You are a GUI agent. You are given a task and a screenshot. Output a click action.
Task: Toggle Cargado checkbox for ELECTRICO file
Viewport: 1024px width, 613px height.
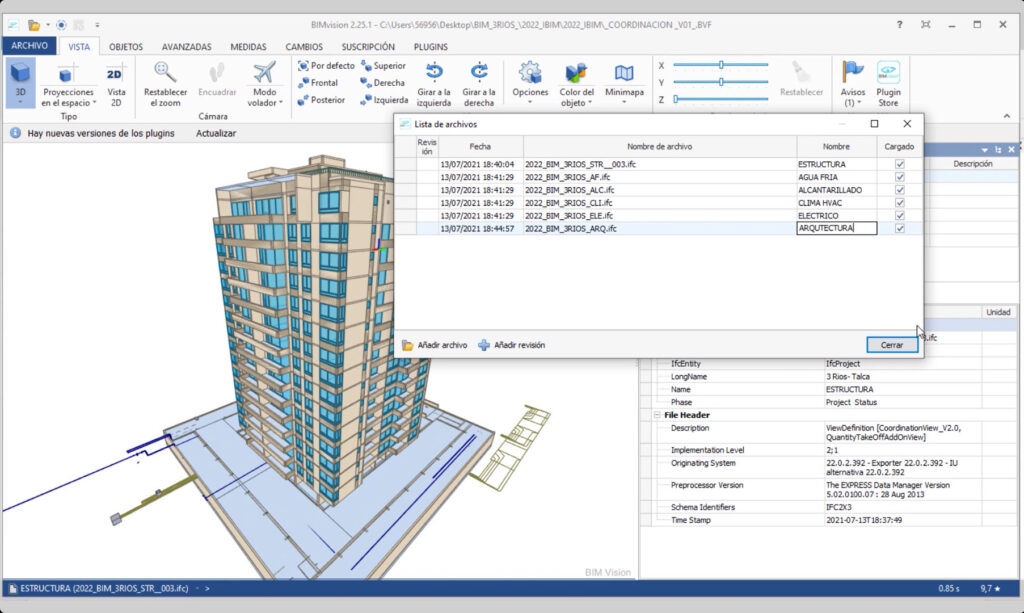coord(900,215)
